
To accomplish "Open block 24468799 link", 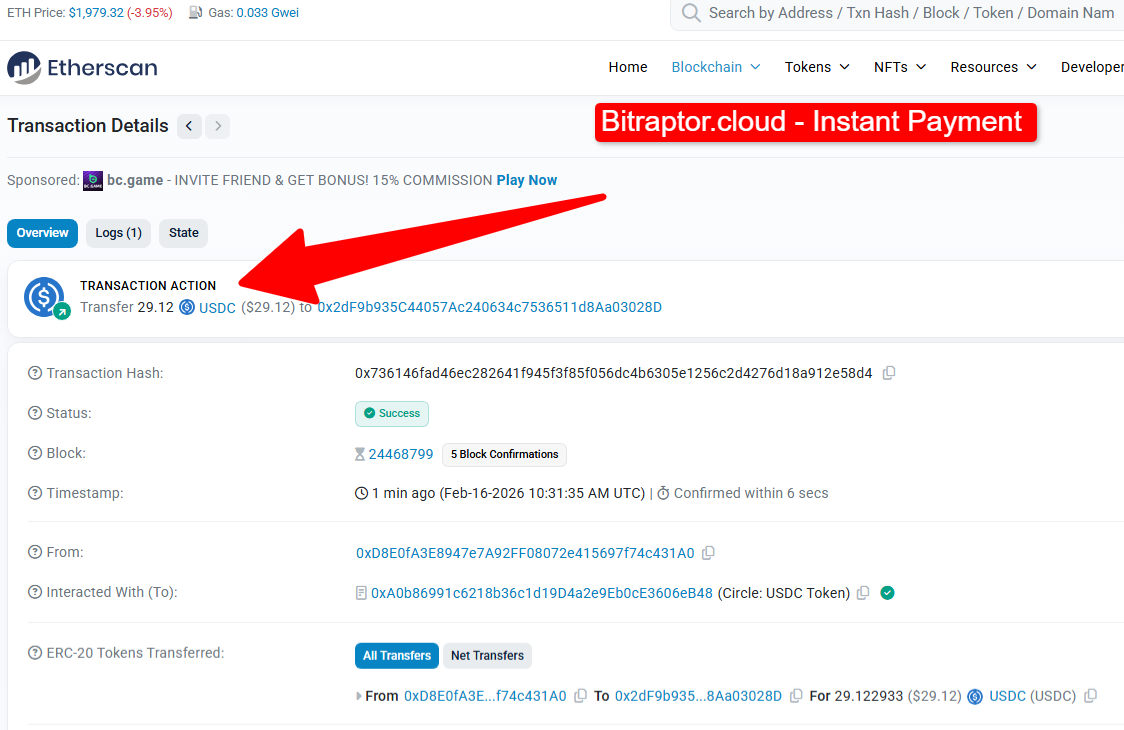I will 401,454.
